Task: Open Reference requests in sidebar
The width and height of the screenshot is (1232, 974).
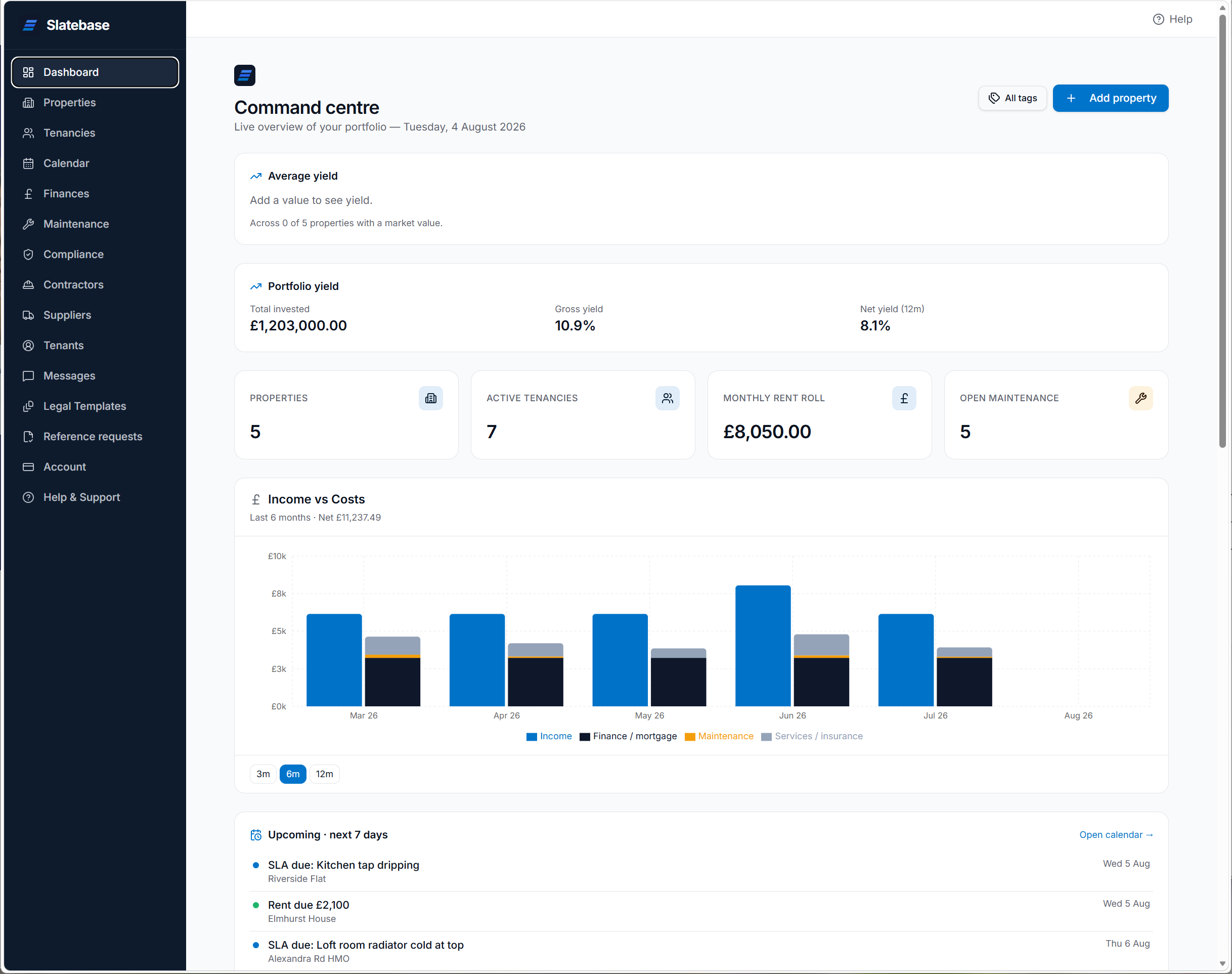Action: pyautogui.click(x=95, y=437)
